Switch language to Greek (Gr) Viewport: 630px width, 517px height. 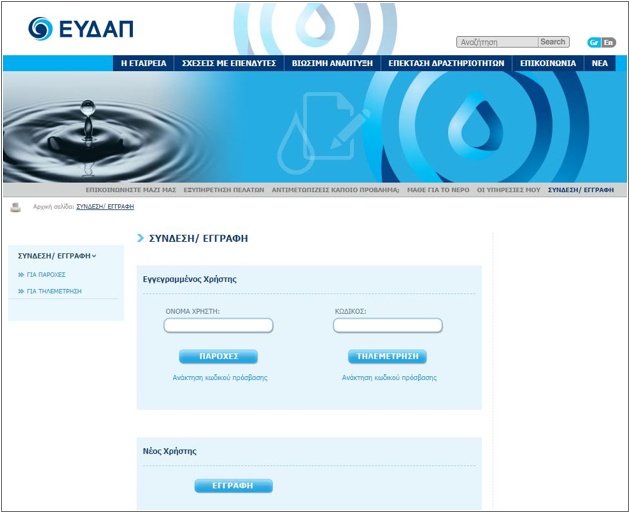[594, 42]
